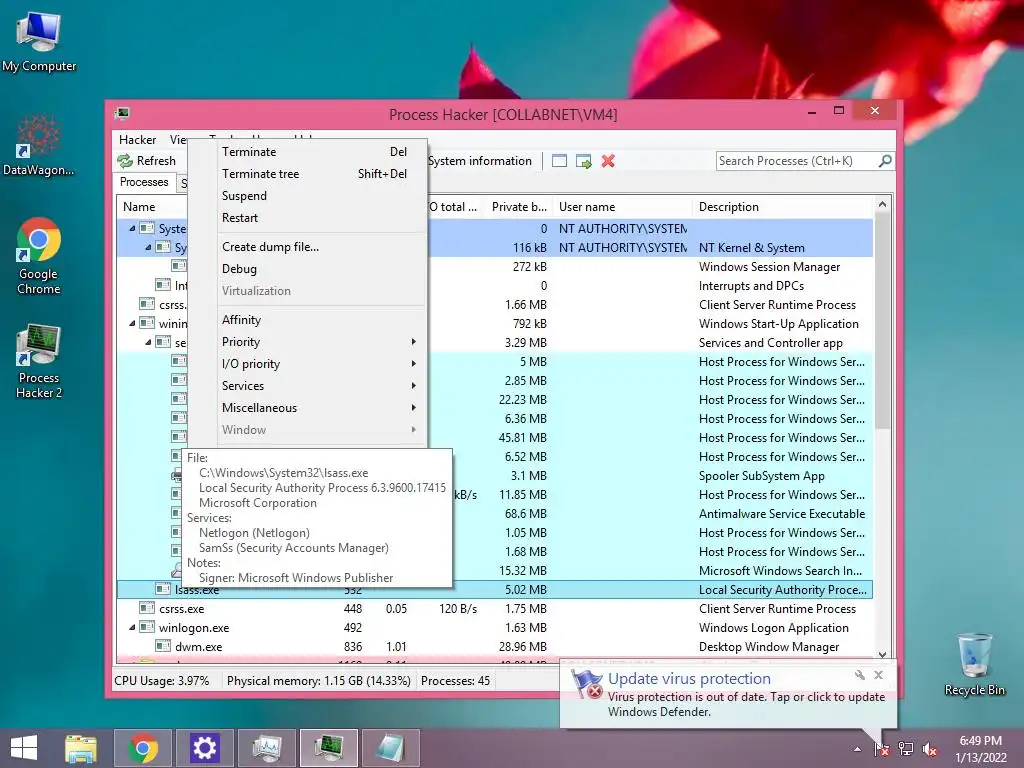Image resolution: width=1024 pixels, height=768 pixels.
Task: Switch to Process Hacker taskbar button
Action: click(328, 748)
